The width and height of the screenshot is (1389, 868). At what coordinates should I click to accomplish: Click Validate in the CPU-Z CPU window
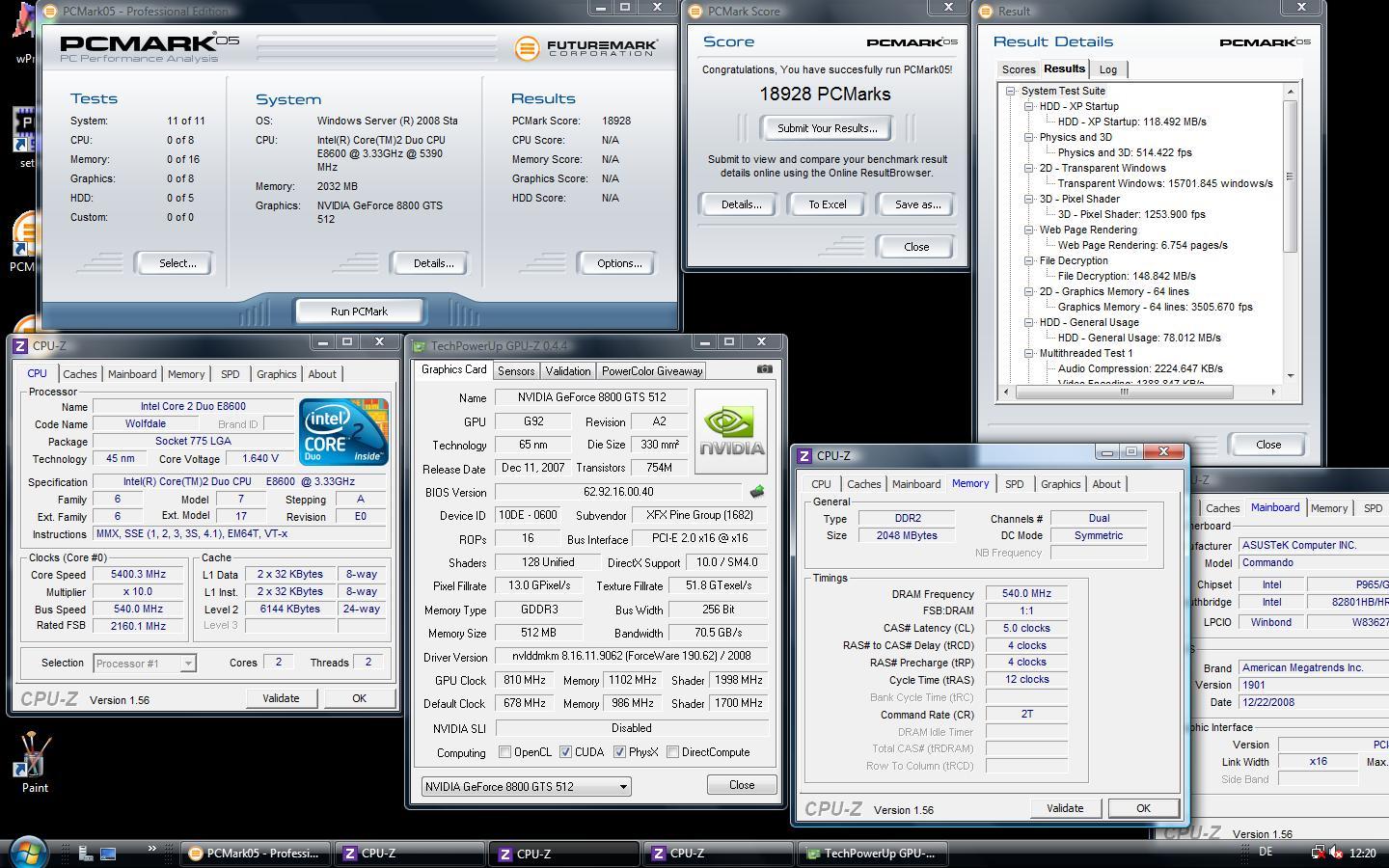[x=281, y=698]
